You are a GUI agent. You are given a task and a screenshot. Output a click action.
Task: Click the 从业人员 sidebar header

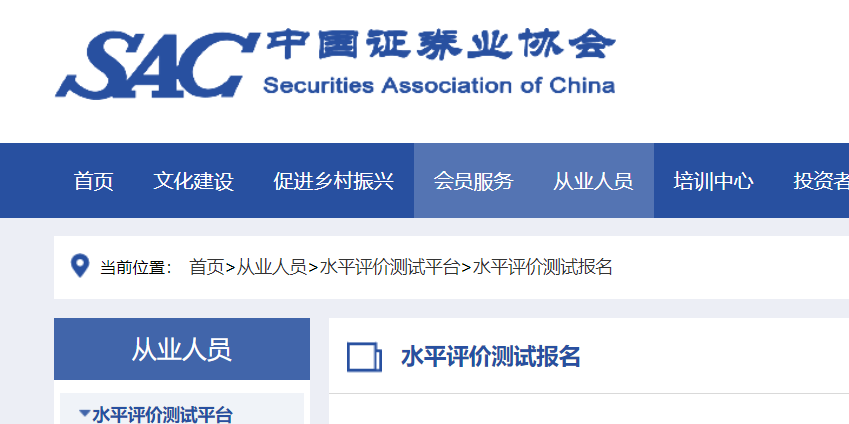pyautogui.click(x=182, y=349)
